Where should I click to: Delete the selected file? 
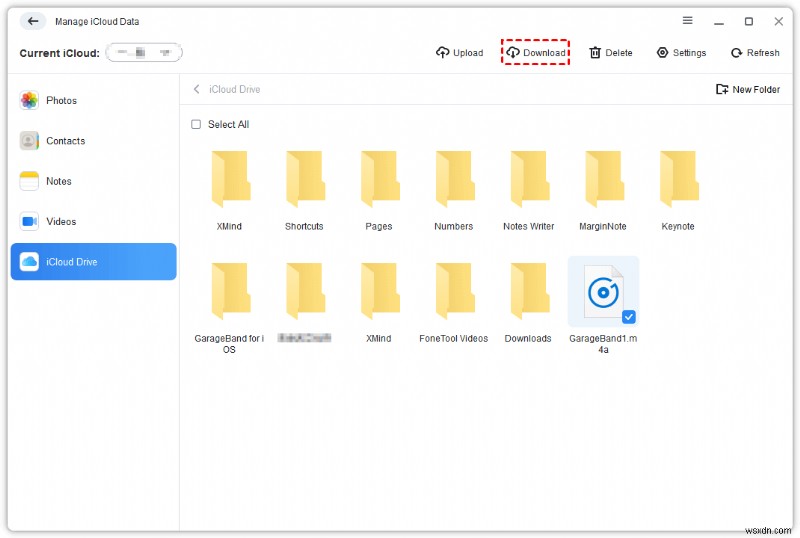(611, 53)
